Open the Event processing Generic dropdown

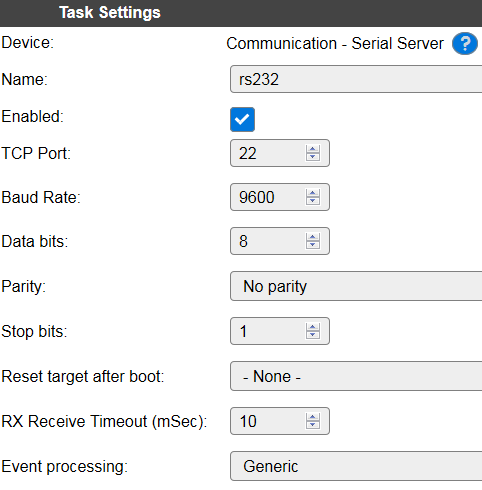click(356, 466)
